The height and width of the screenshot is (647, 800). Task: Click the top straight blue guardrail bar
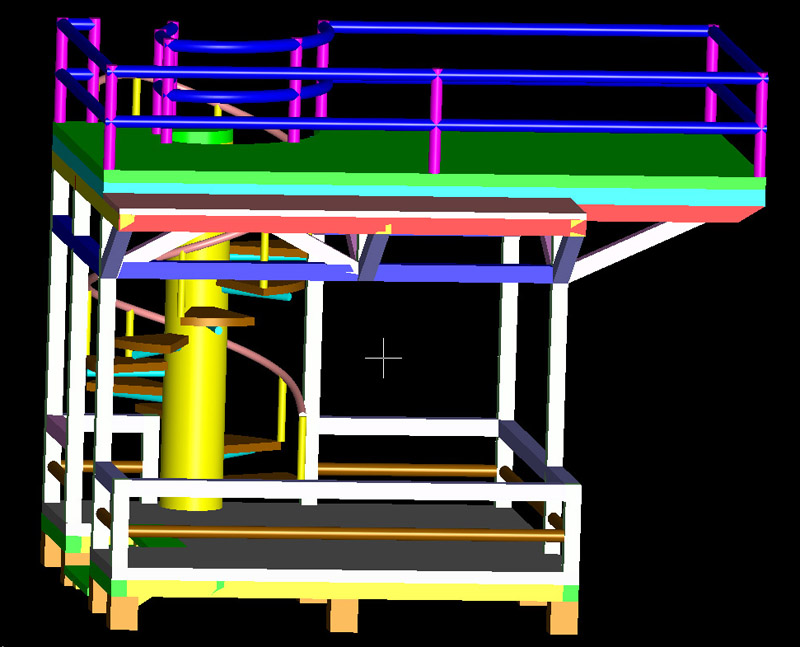pos(520,29)
